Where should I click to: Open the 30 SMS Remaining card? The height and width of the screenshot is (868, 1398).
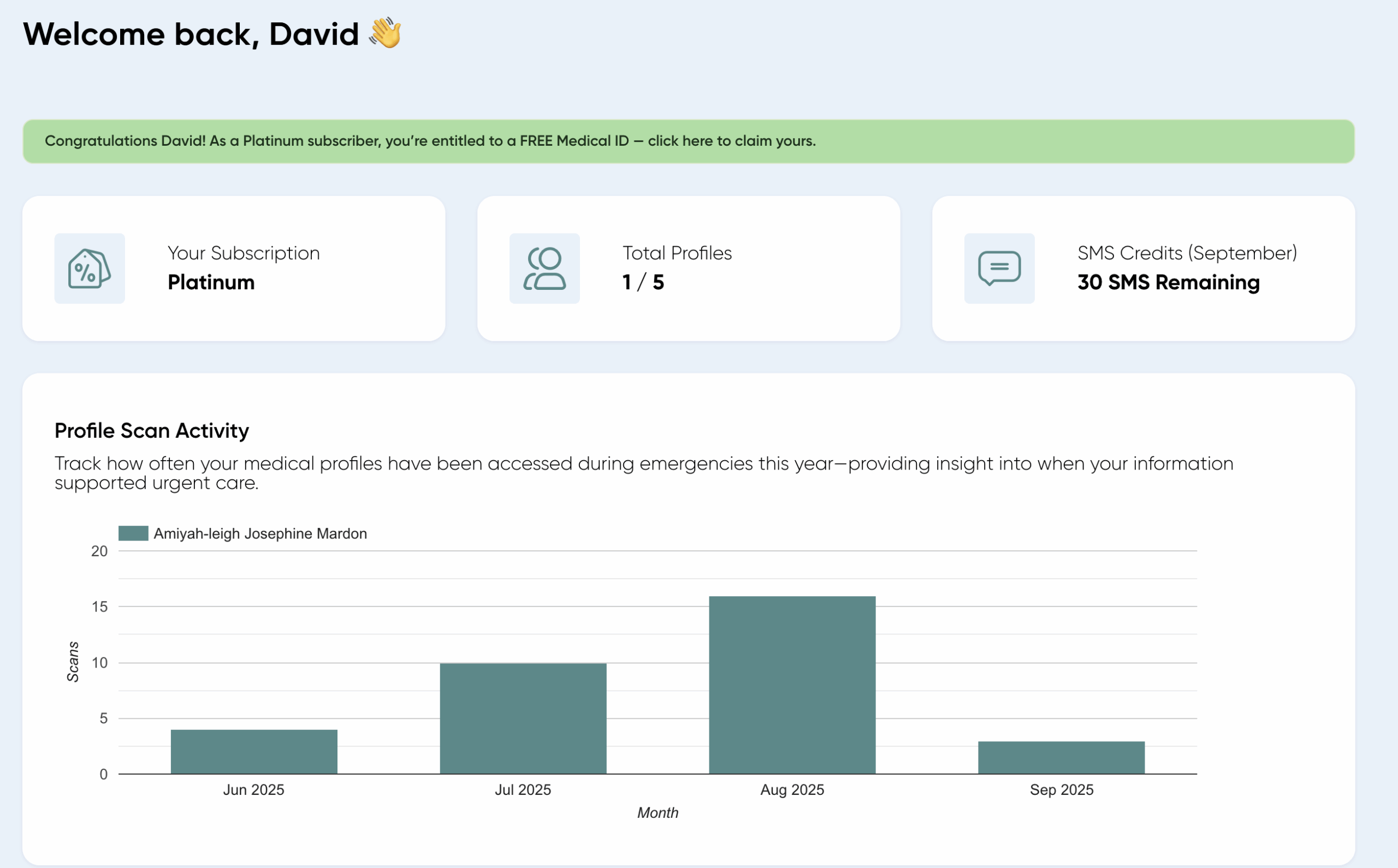[1143, 268]
